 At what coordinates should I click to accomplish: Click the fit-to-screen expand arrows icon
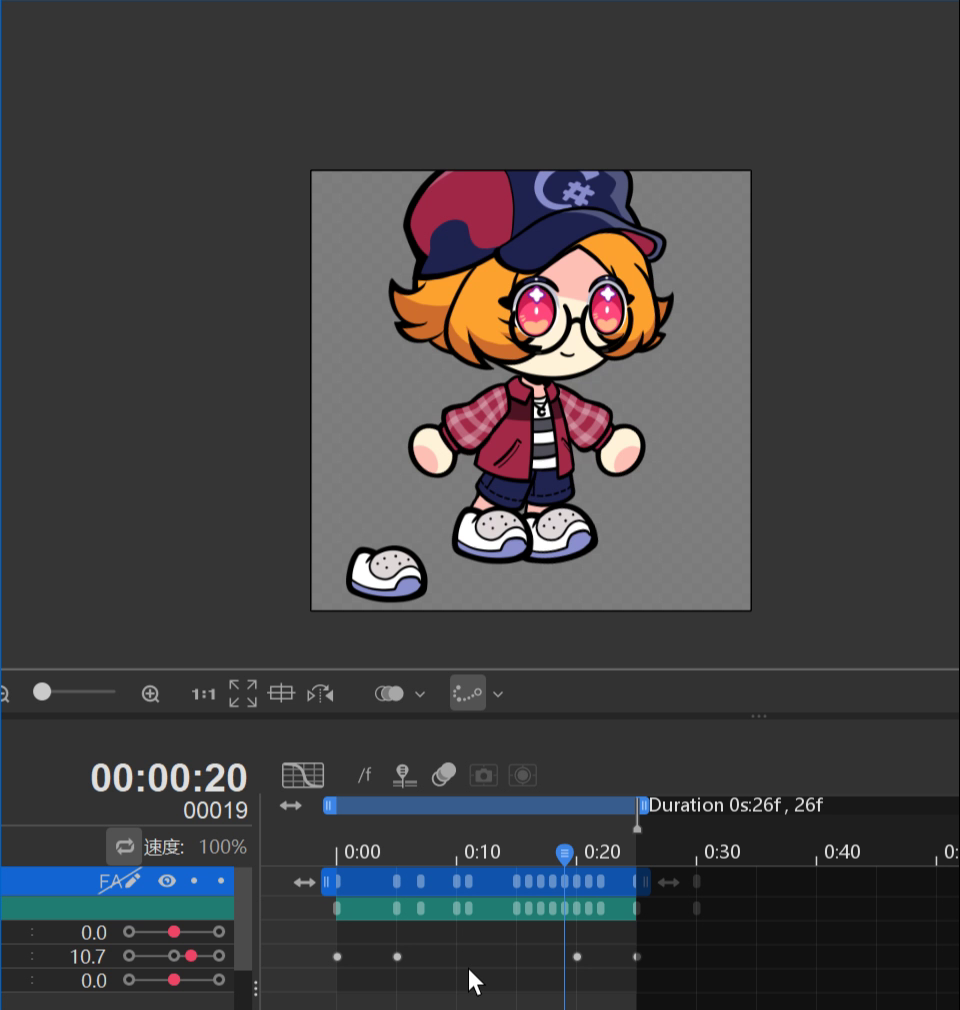(243, 693)
